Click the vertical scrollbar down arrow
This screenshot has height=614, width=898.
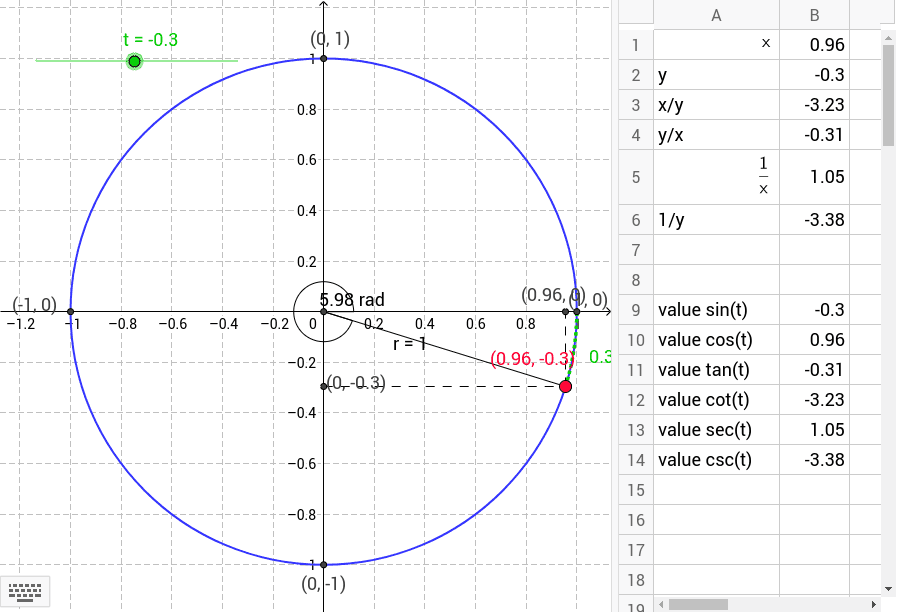point(888,589)
